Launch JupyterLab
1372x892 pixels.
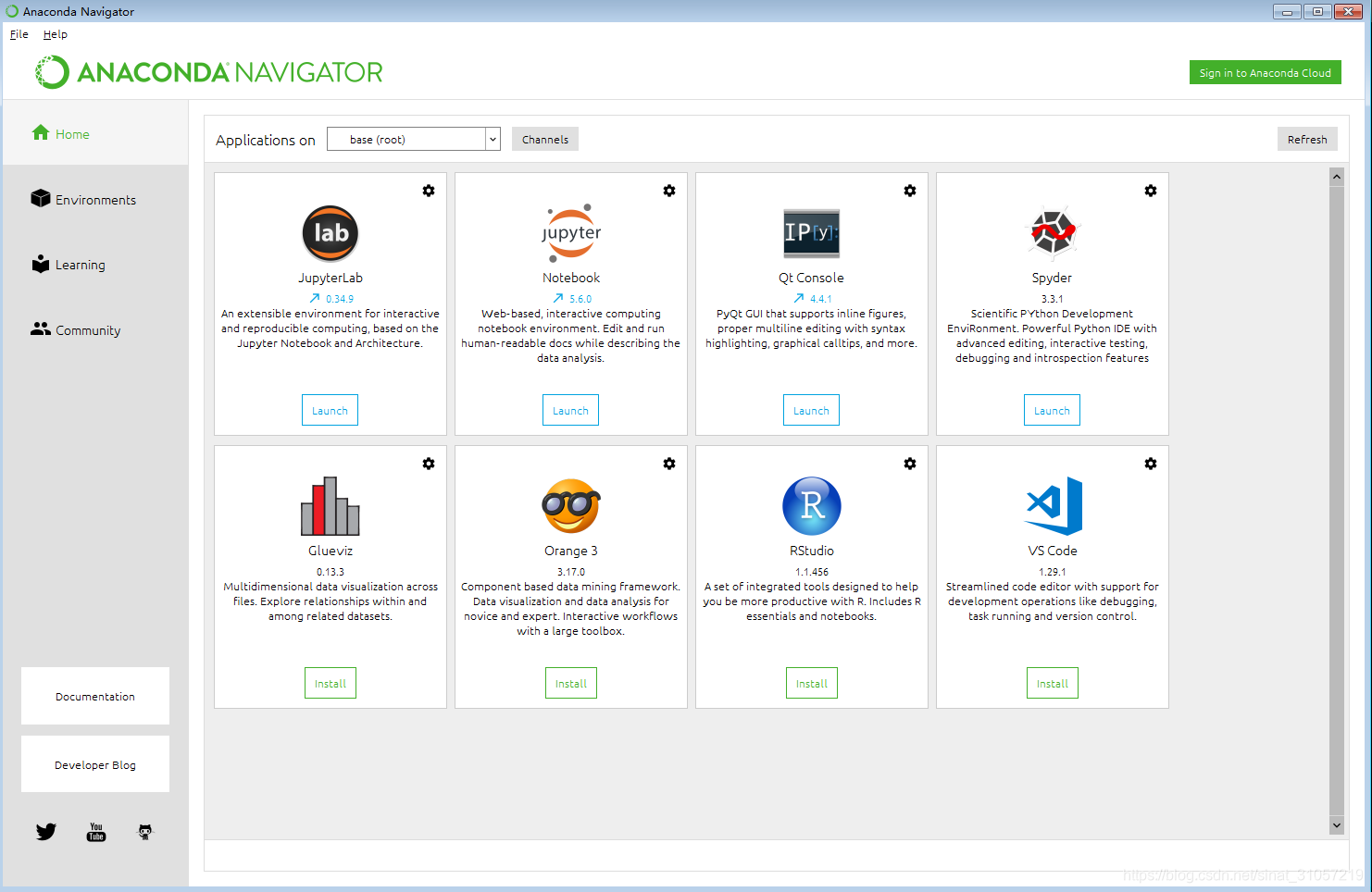[x=330, y=410]
